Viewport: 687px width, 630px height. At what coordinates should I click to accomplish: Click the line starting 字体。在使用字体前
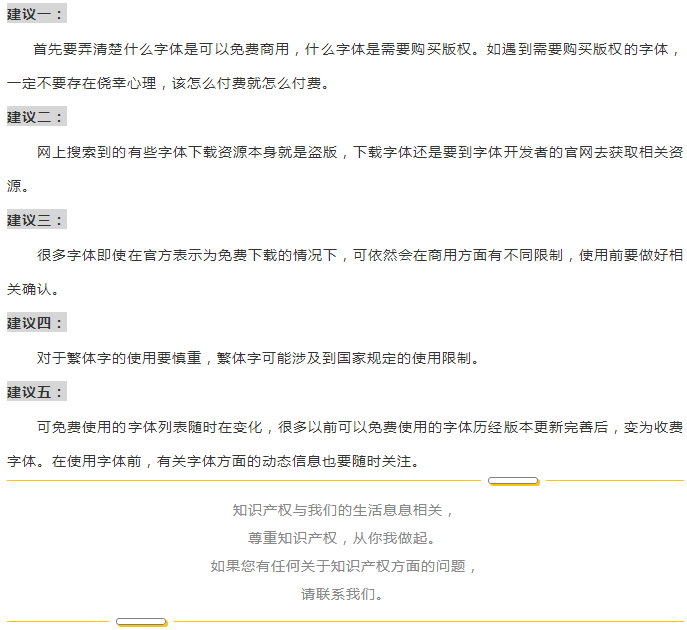214,461
